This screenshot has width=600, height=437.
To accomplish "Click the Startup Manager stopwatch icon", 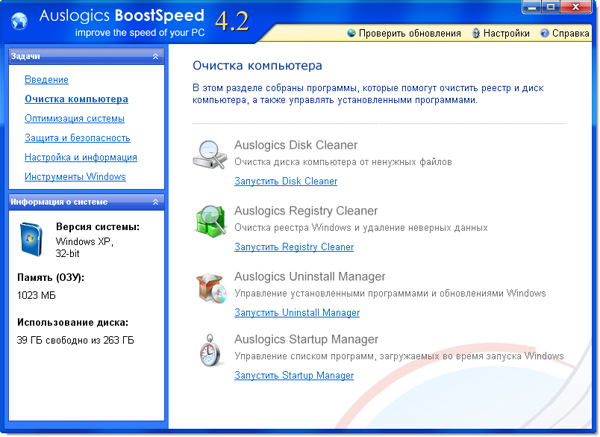I will pos(211,350).
